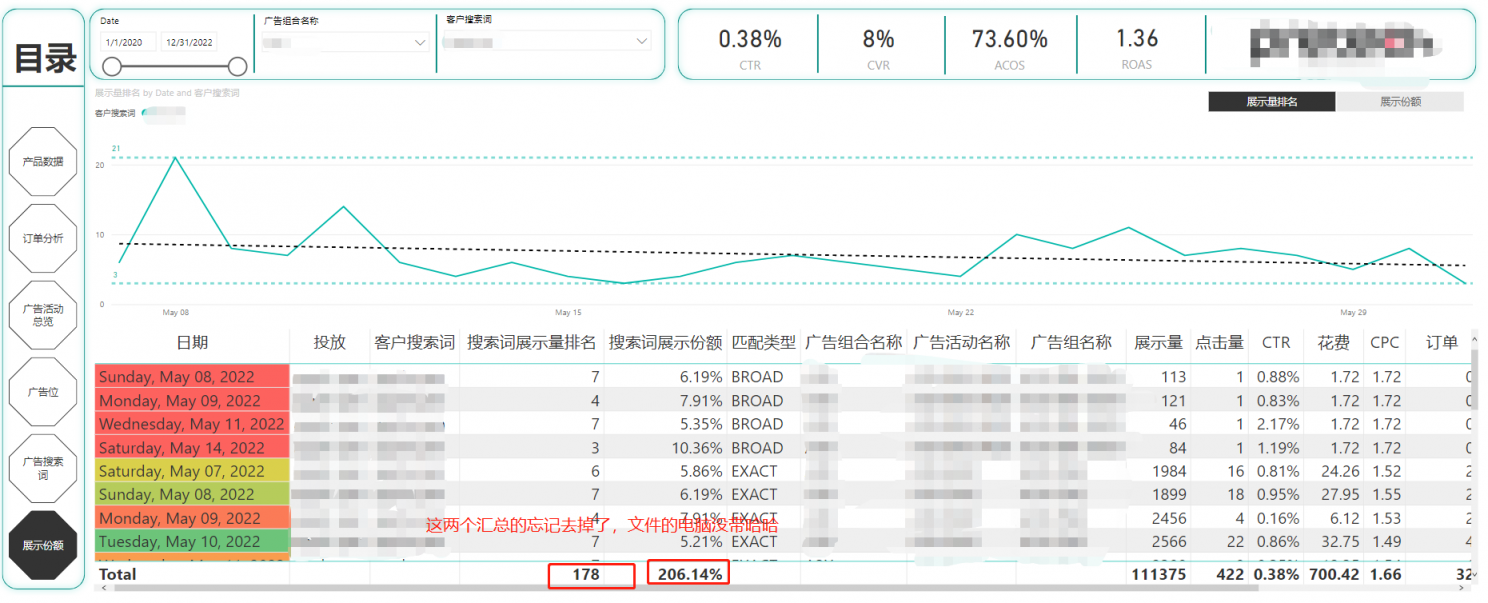Sort the table by the CTR column
Viewport: 1488px width, 603px height.
[x=1277, y=342]
